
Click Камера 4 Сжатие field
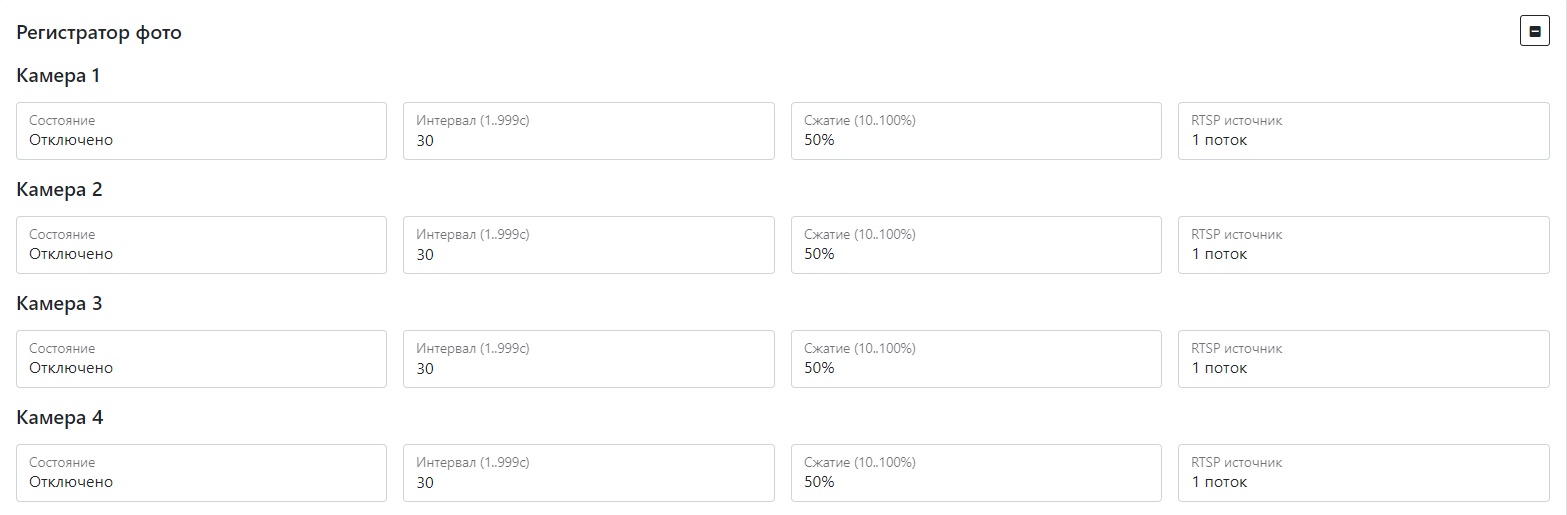click(x=976, y=473)
